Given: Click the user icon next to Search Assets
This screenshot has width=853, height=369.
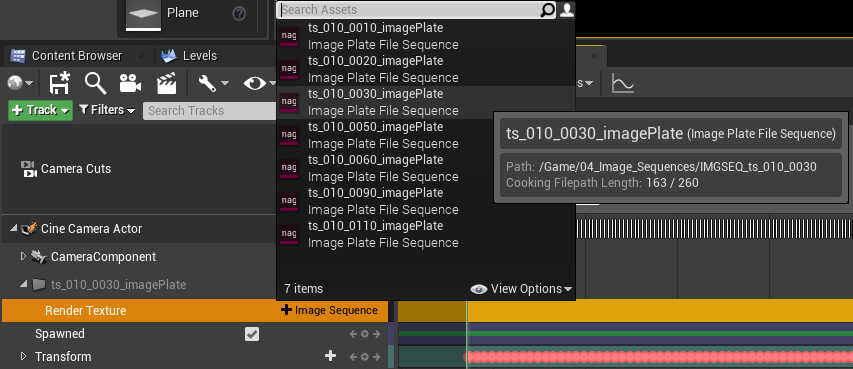Looking at the screenshot, I should pyautogui.click(x=566, y=10).
